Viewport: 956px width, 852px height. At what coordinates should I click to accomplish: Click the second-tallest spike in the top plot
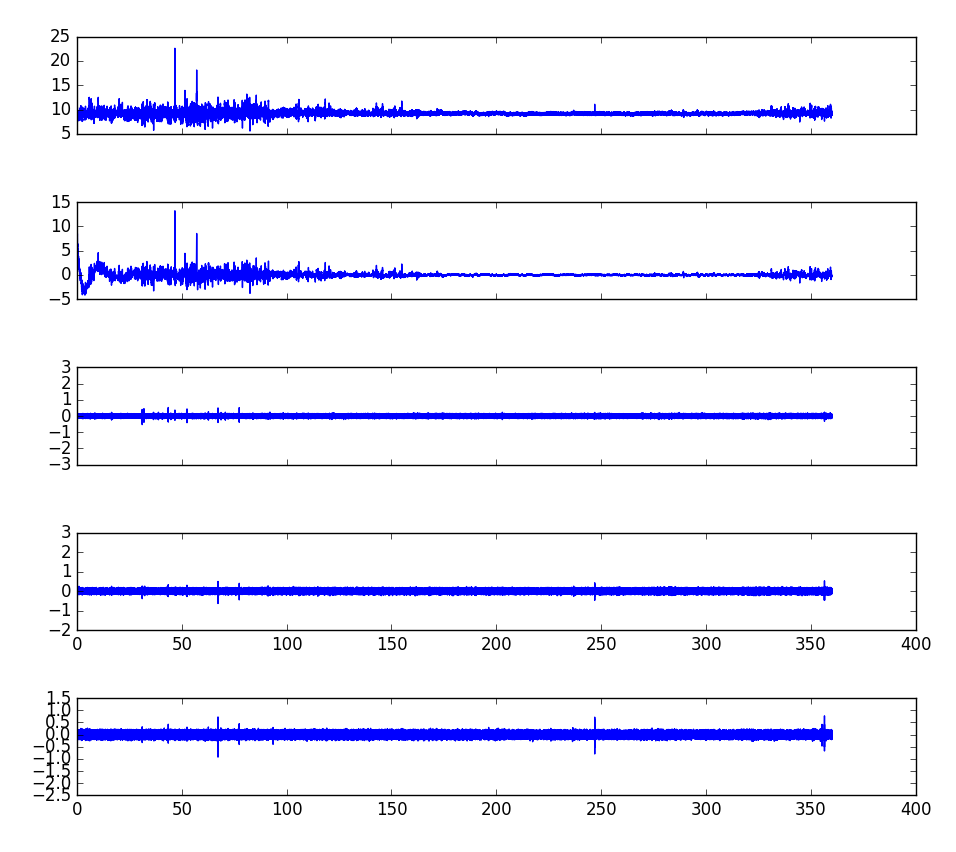197,73
